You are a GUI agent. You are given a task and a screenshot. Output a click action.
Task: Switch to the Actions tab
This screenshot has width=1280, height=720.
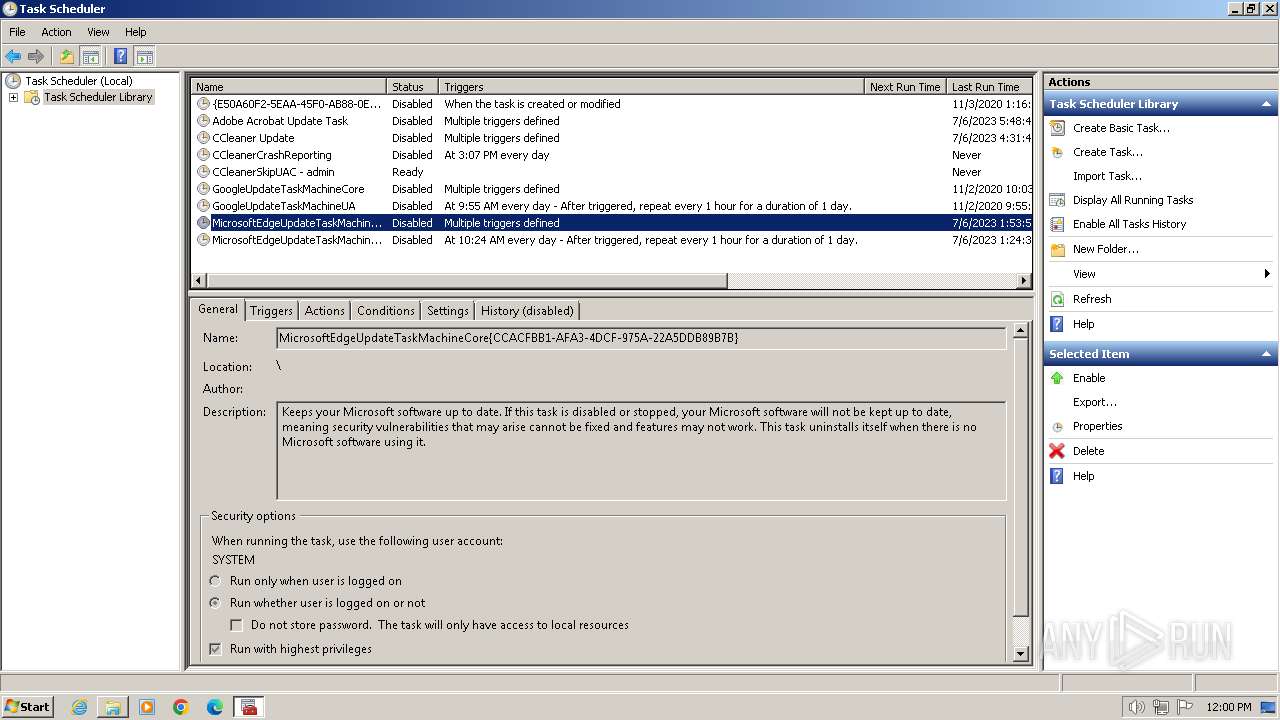[324, 311]
